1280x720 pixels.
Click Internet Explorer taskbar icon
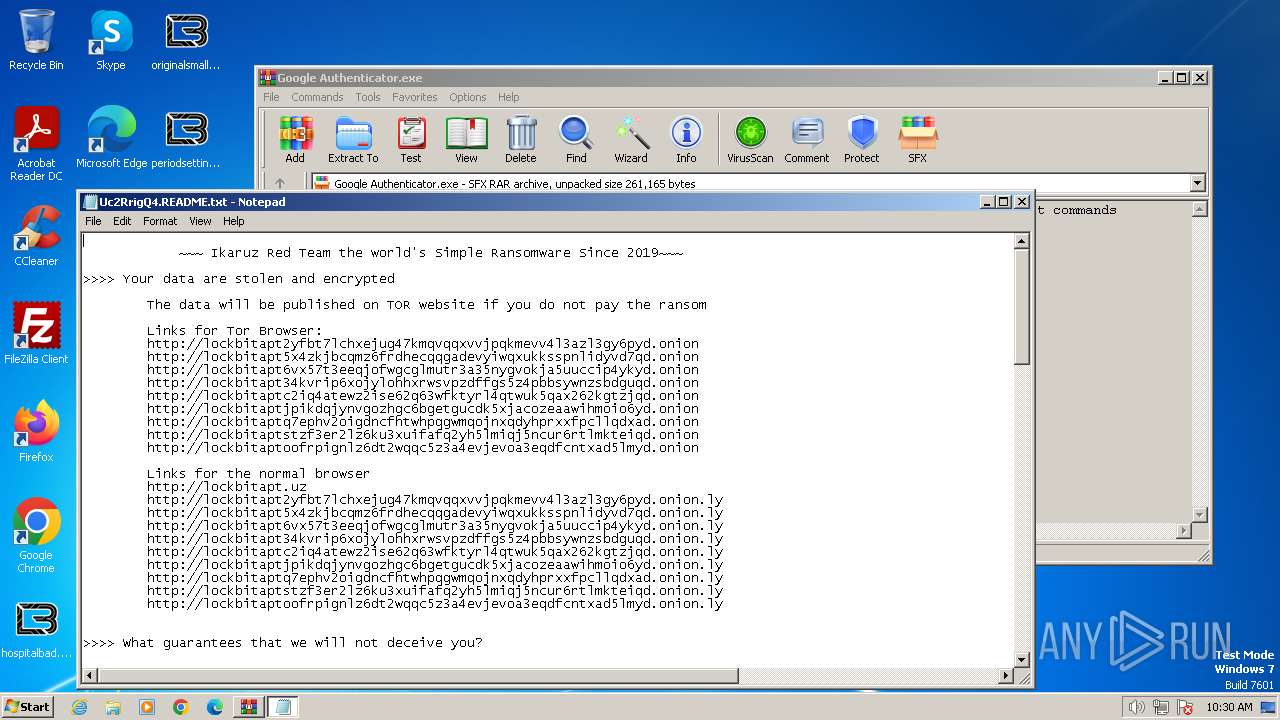pos(79,707)
